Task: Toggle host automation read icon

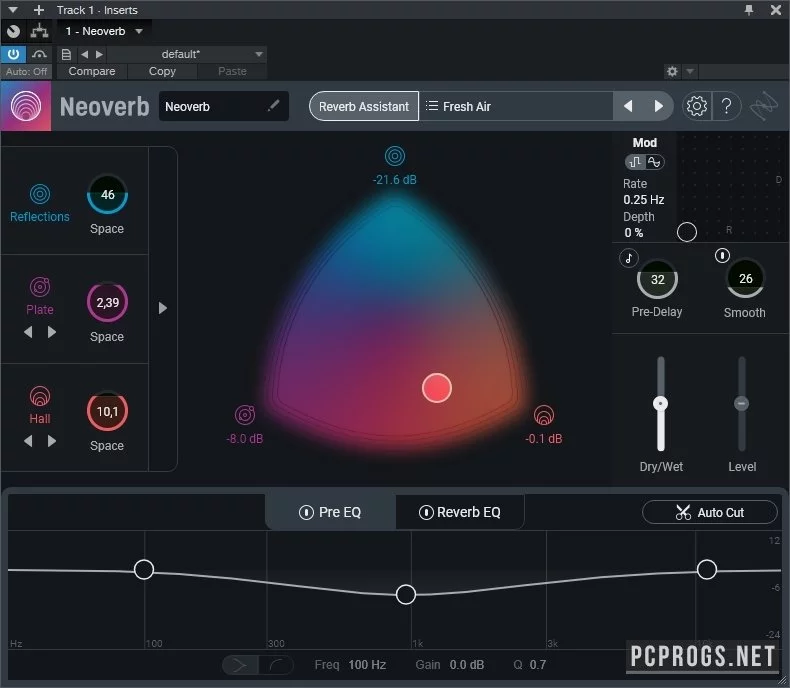Action: [x=39, y=54]
